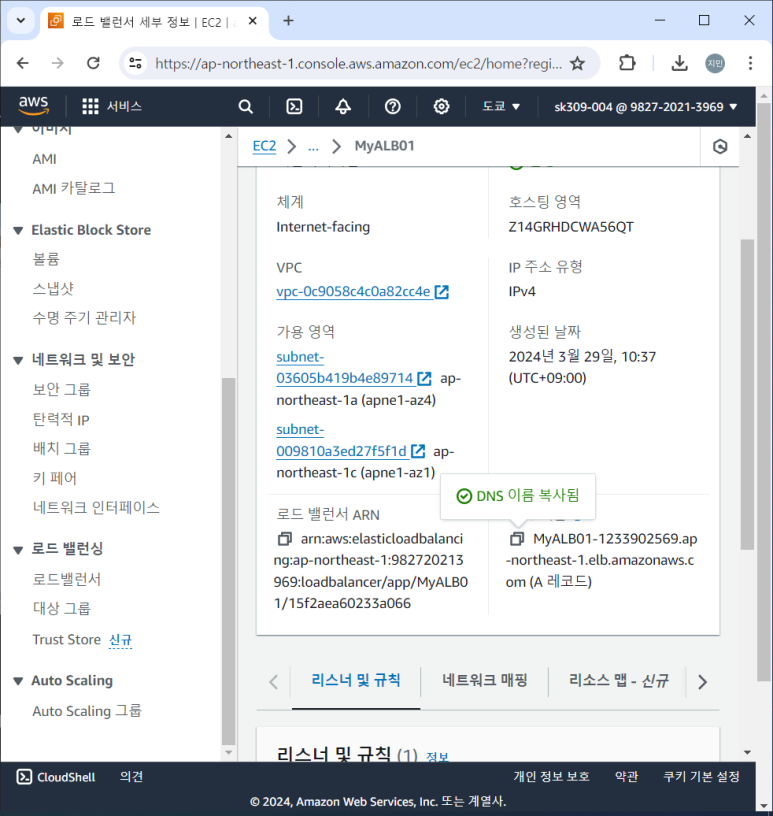
Task: Open 스냅샷 in sidebar
Action: coord(53,288)
